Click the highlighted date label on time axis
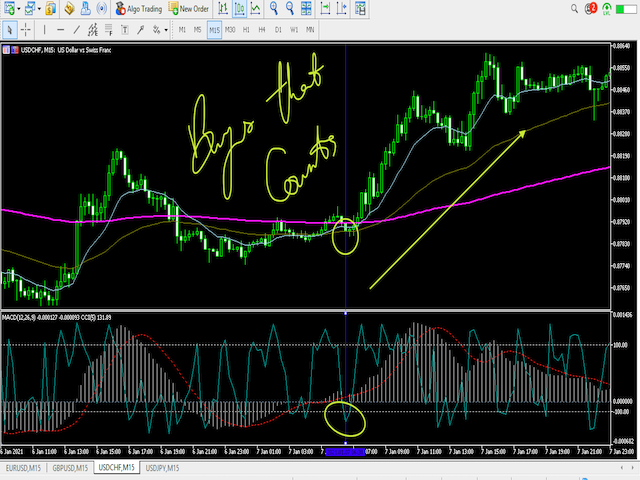Screen dimensions: 640x480 point(345,451)
